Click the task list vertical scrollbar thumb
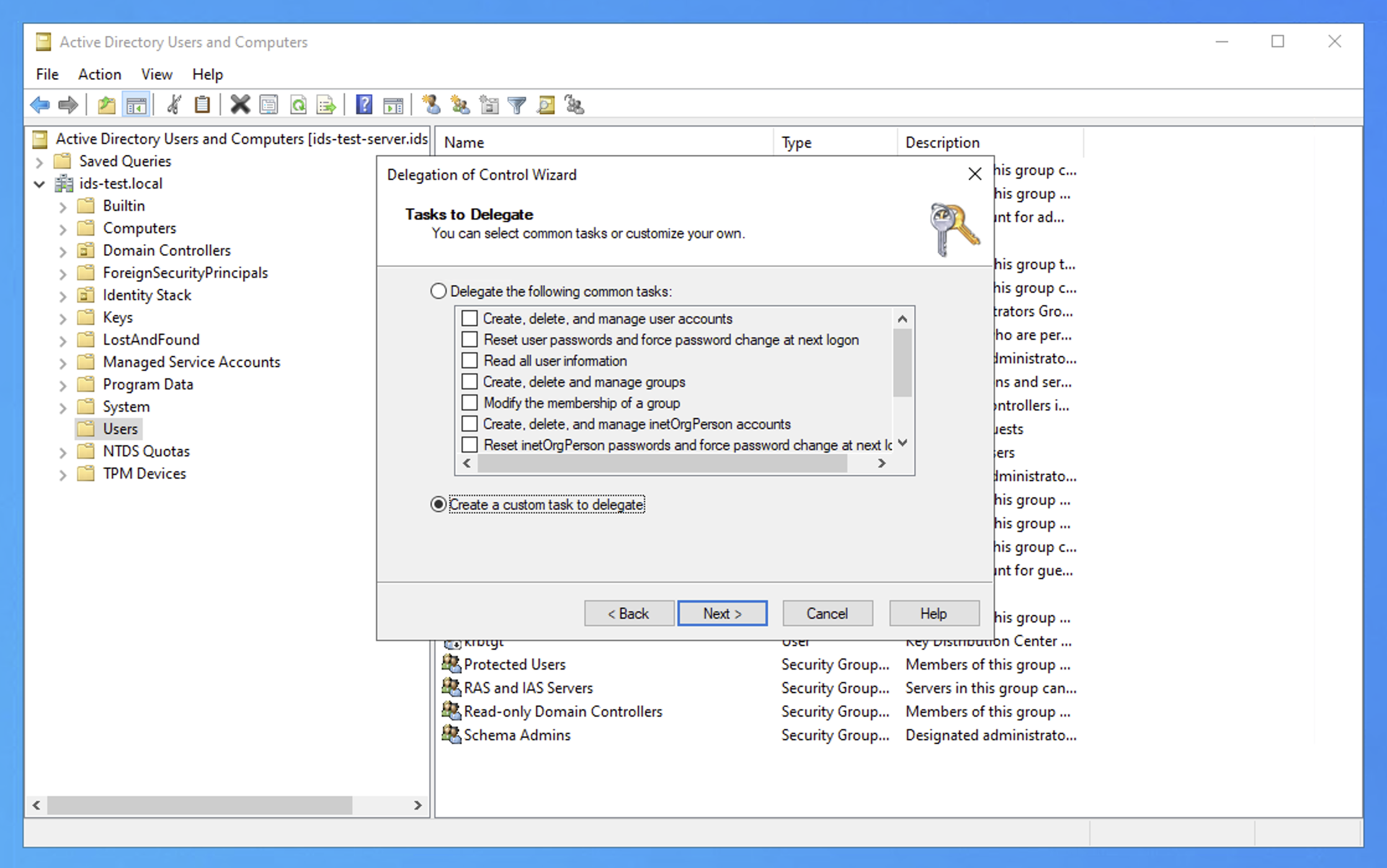Image resolution: width=1387 pixels, height=868 pixels. 903,363
